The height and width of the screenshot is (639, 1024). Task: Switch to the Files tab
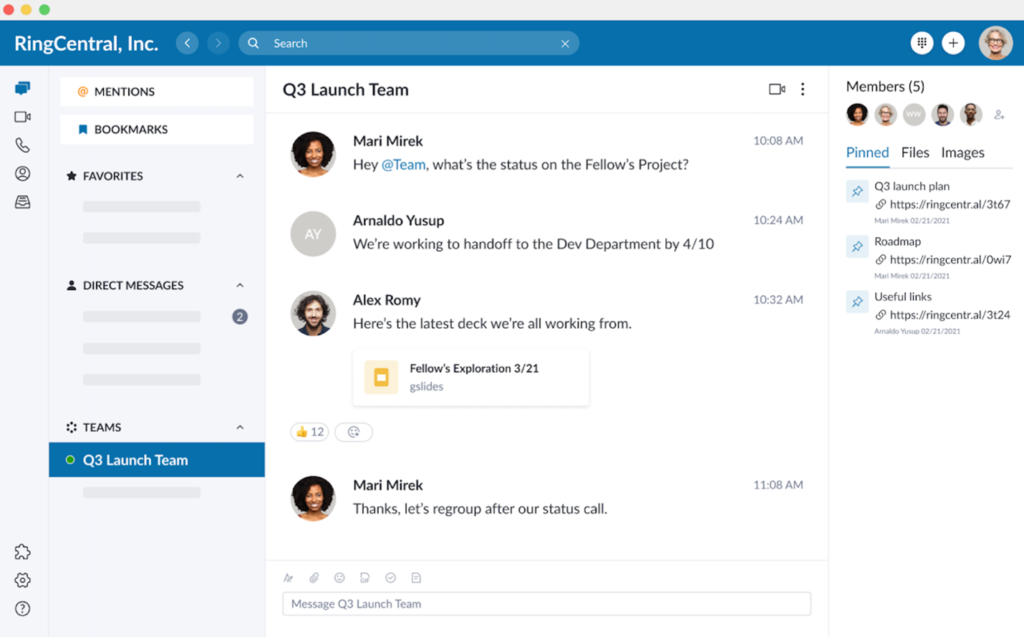915,153
